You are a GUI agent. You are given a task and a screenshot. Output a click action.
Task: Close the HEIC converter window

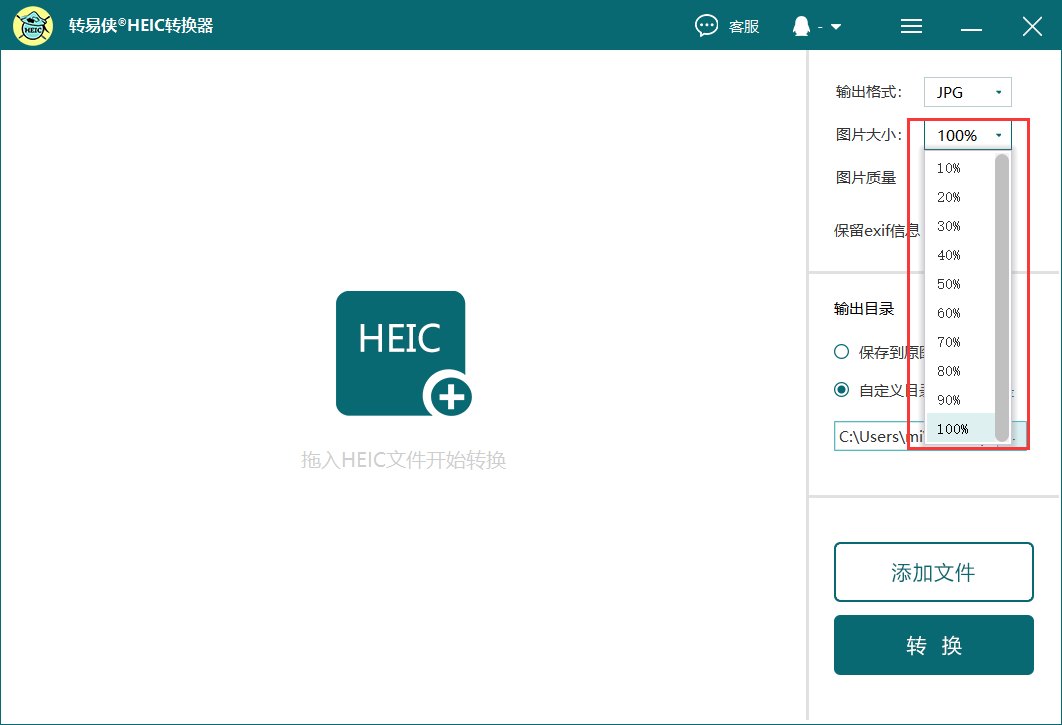point(1032,26)
